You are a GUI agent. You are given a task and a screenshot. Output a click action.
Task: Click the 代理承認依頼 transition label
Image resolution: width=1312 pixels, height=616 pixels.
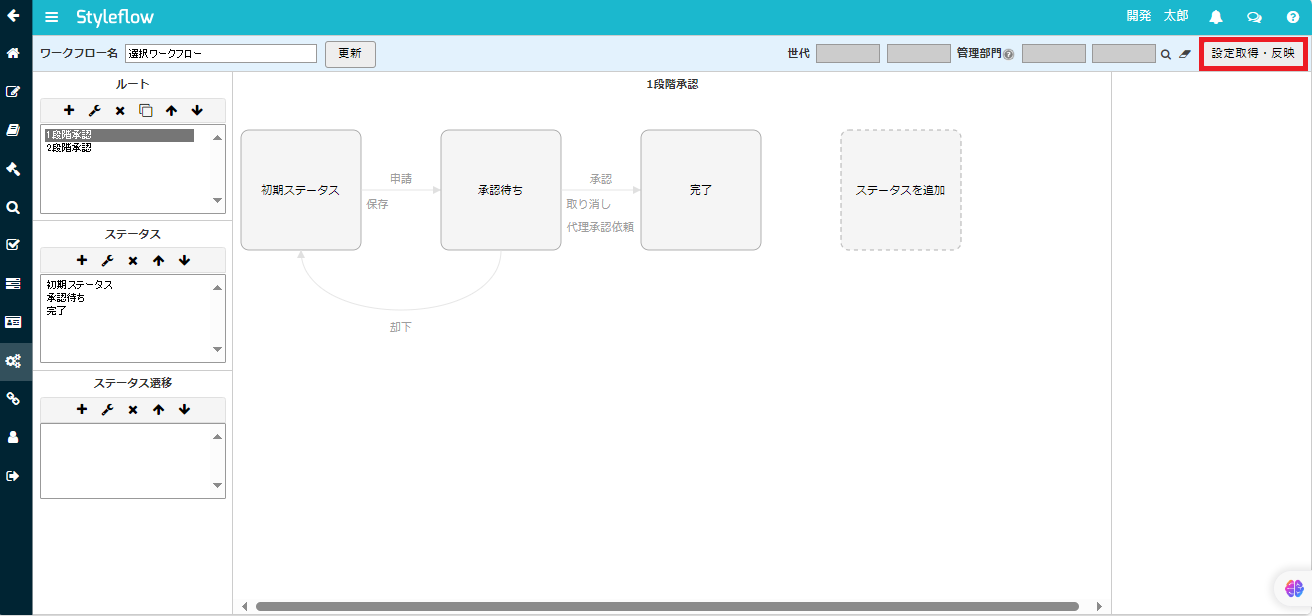click(x=600, y=227)
